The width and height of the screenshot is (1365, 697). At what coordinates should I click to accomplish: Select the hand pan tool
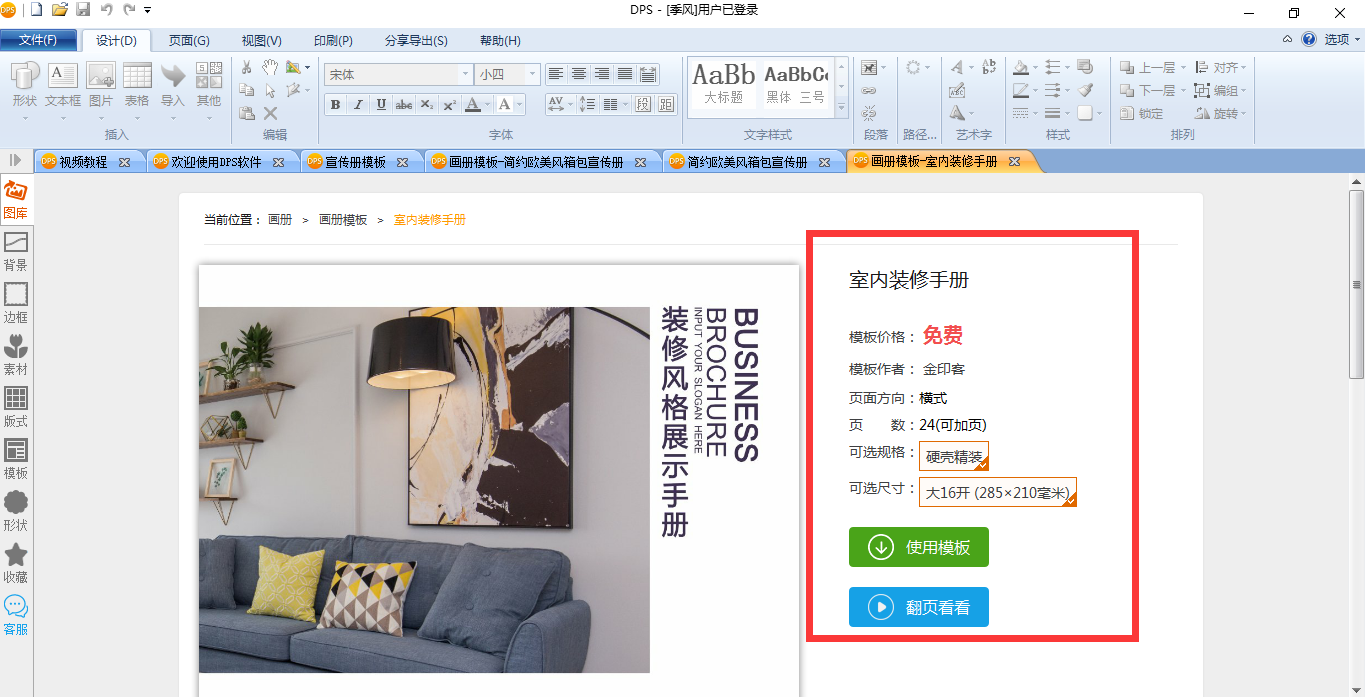[x=270, y=67]
